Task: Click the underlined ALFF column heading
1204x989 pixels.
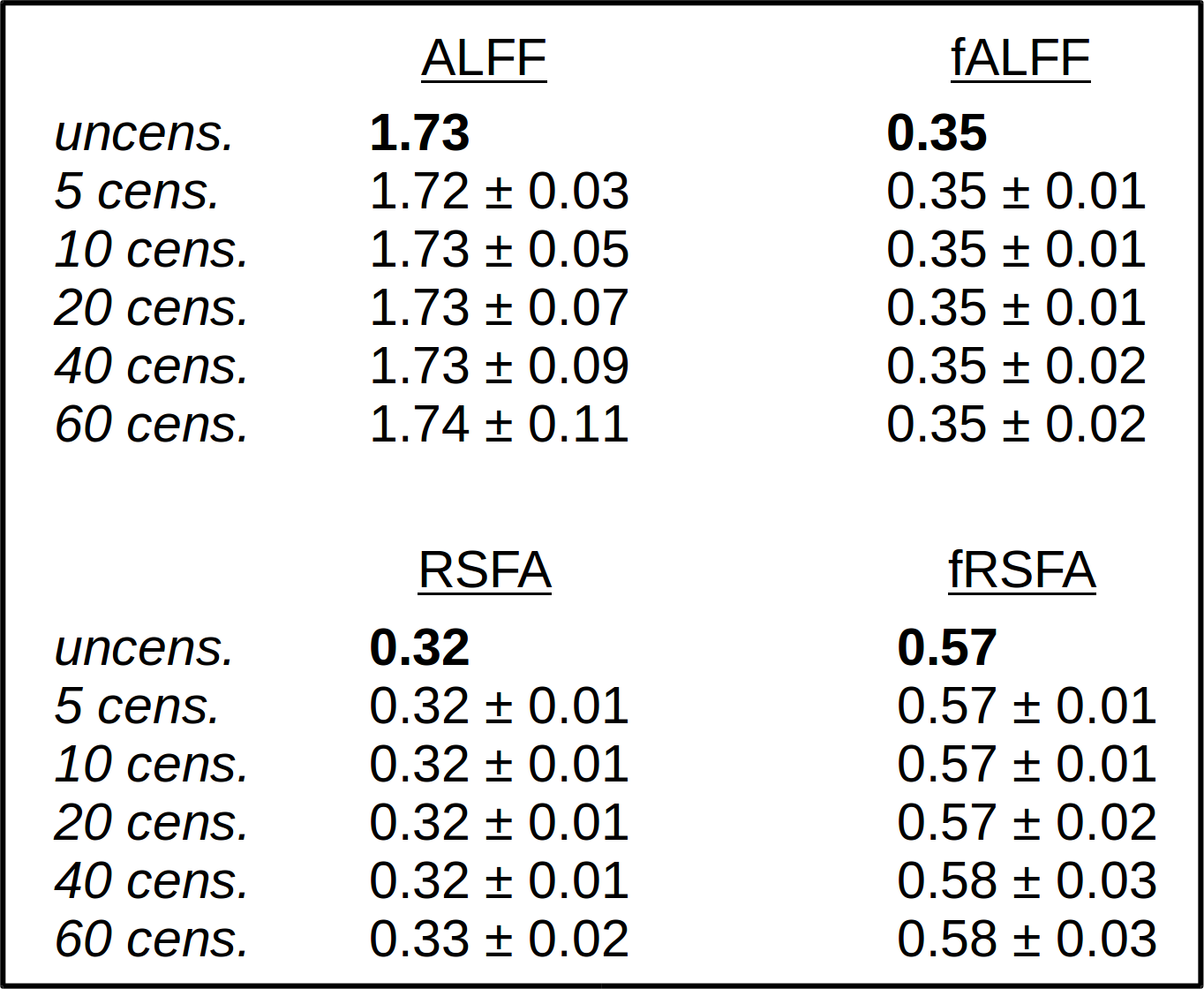Action: click(484, 59)
